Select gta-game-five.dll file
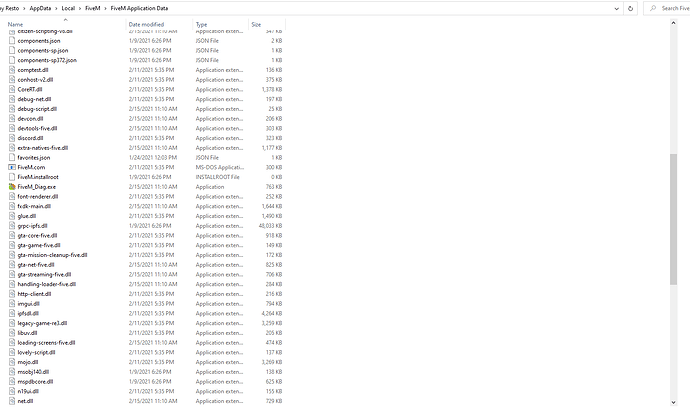 click(39, 245)
